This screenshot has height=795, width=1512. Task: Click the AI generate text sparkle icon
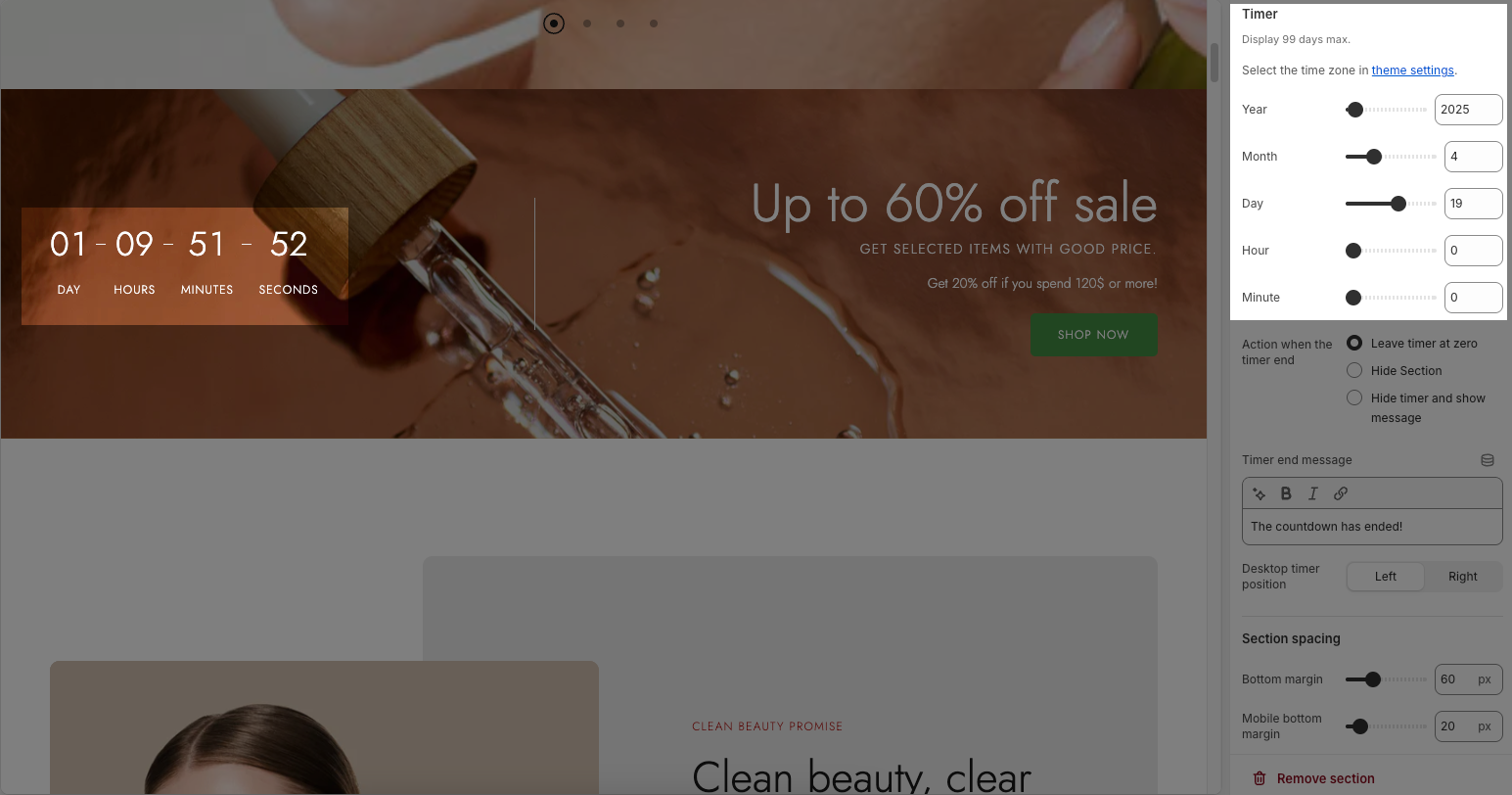[x=1260, y=493]
